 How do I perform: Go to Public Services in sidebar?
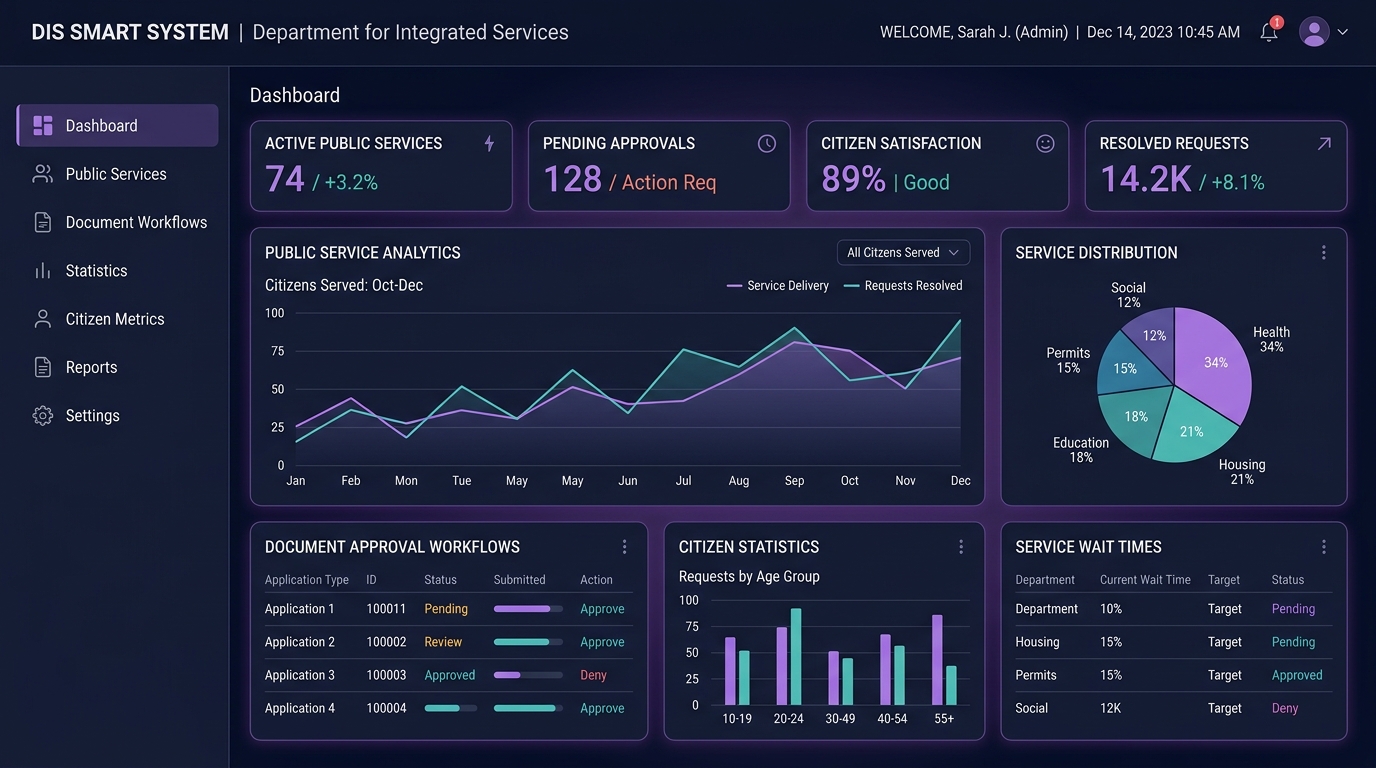click(117, 174)
